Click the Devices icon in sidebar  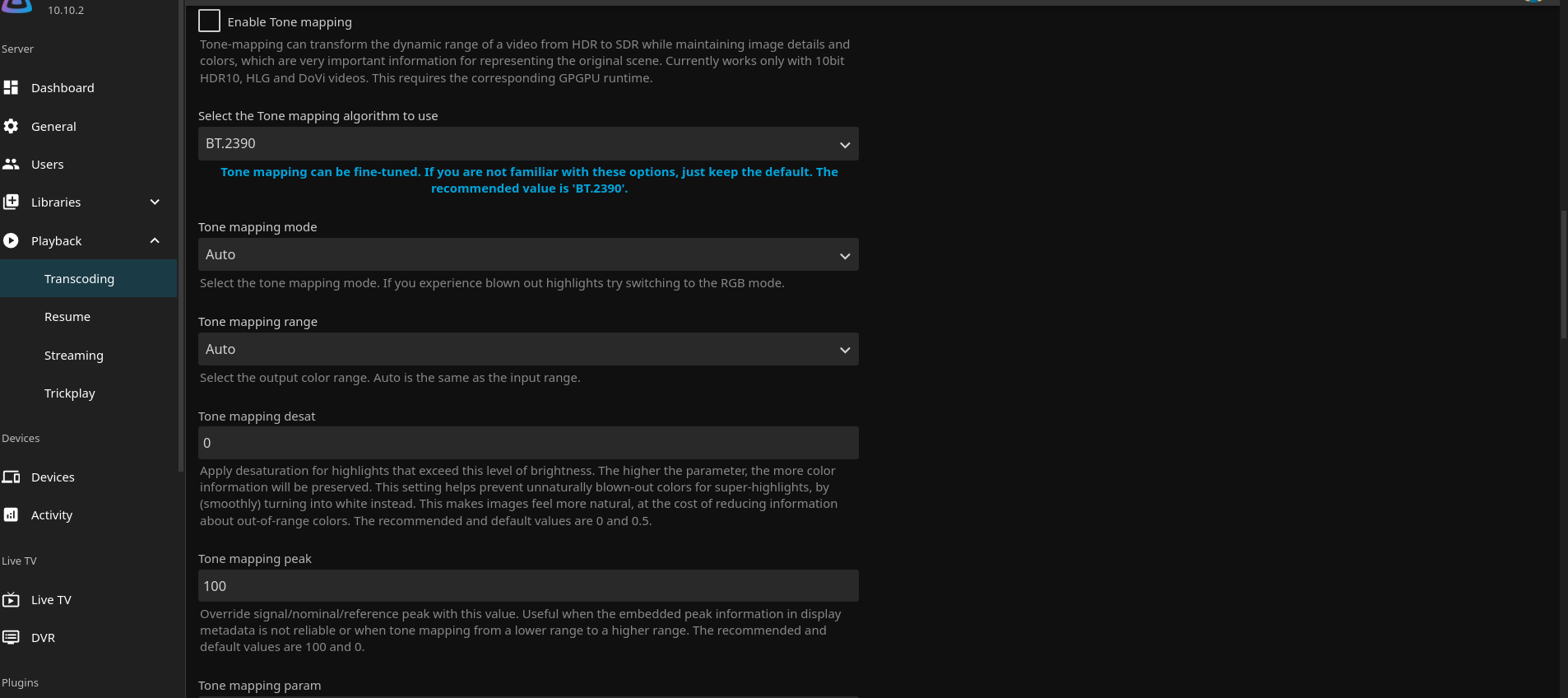pyautogui.click(x=11, y=477)
